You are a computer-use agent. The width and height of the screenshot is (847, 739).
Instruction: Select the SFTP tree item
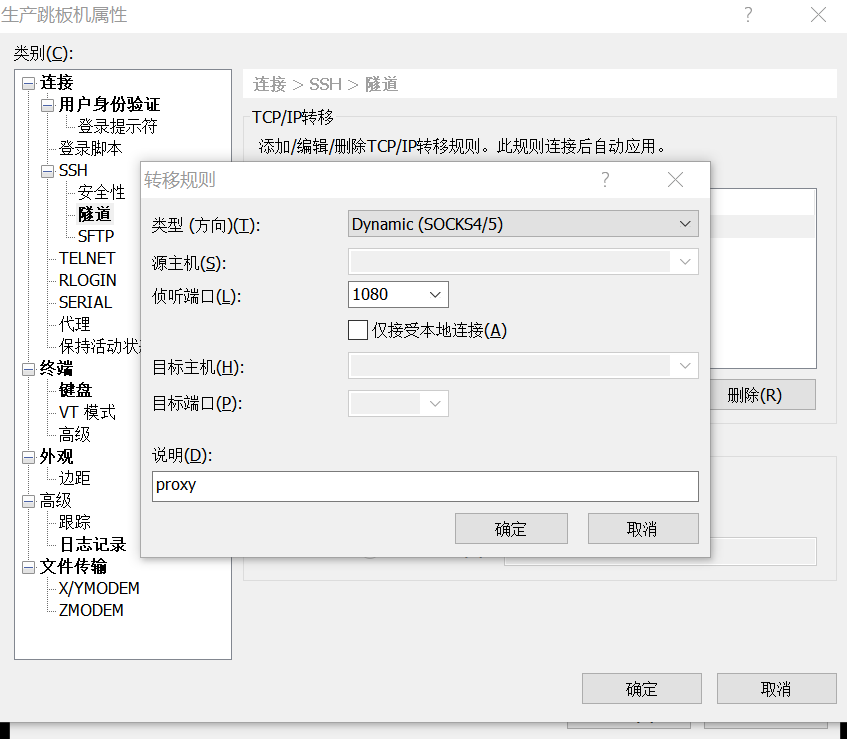click(x=94, y=235)
